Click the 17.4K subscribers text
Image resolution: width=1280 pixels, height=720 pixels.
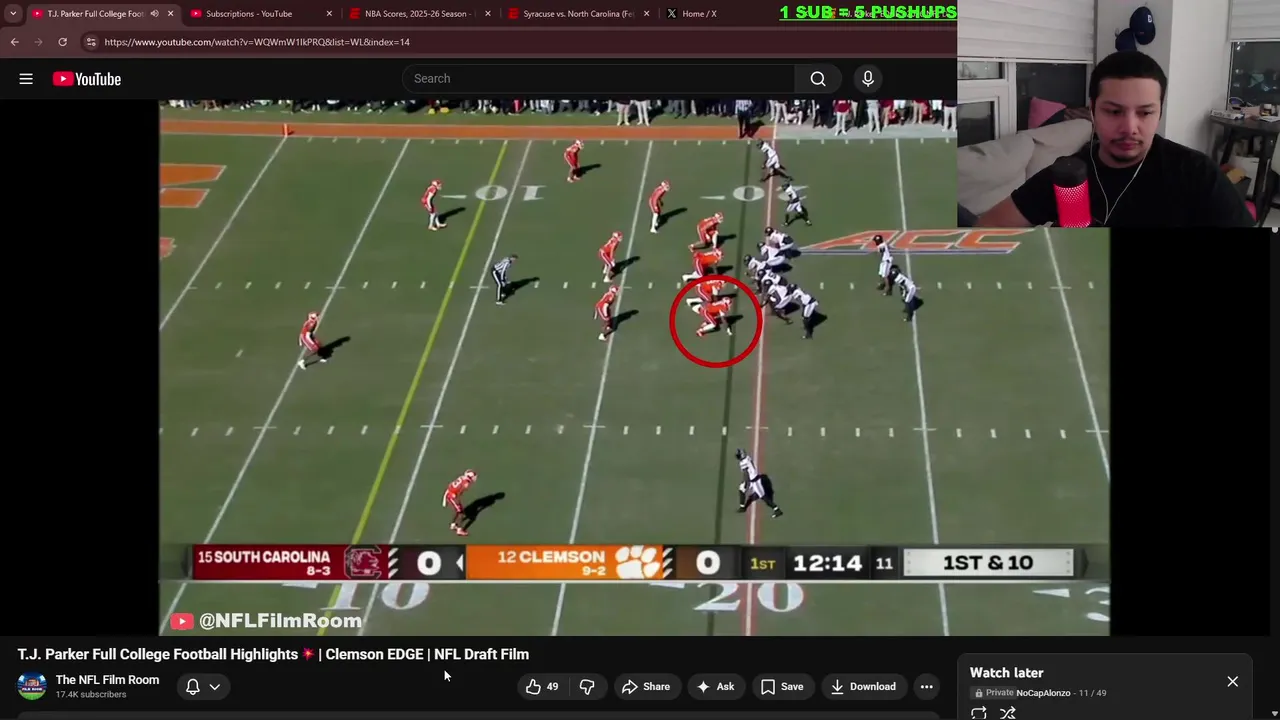91,695
